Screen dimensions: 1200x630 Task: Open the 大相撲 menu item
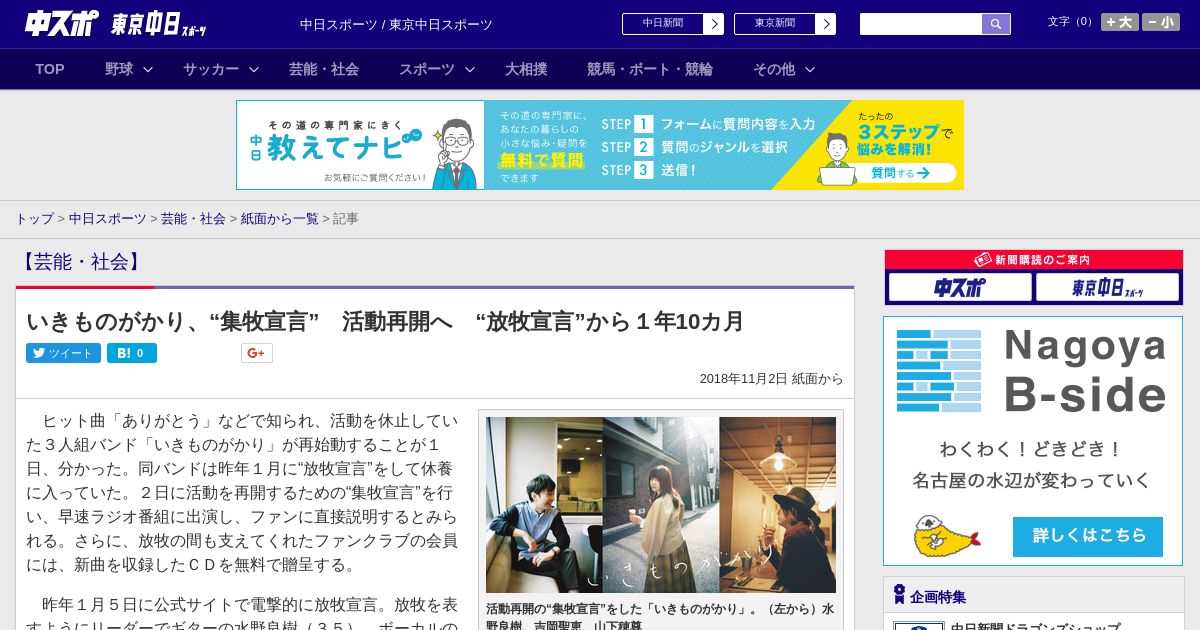526,69
